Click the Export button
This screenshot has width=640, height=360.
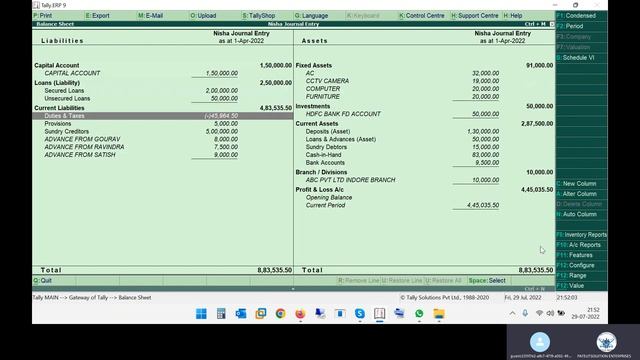pos(98,16)
